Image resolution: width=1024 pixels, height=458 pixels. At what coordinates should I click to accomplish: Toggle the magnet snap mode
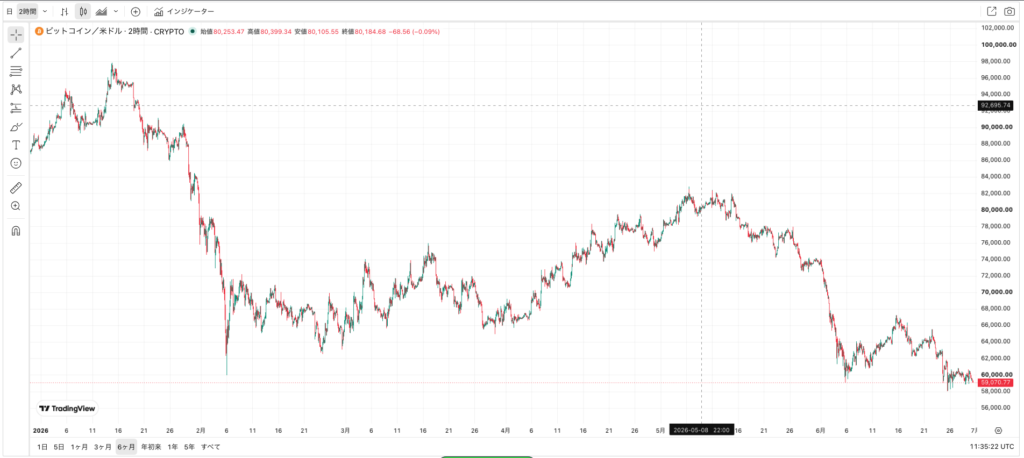tap(16, 231)
